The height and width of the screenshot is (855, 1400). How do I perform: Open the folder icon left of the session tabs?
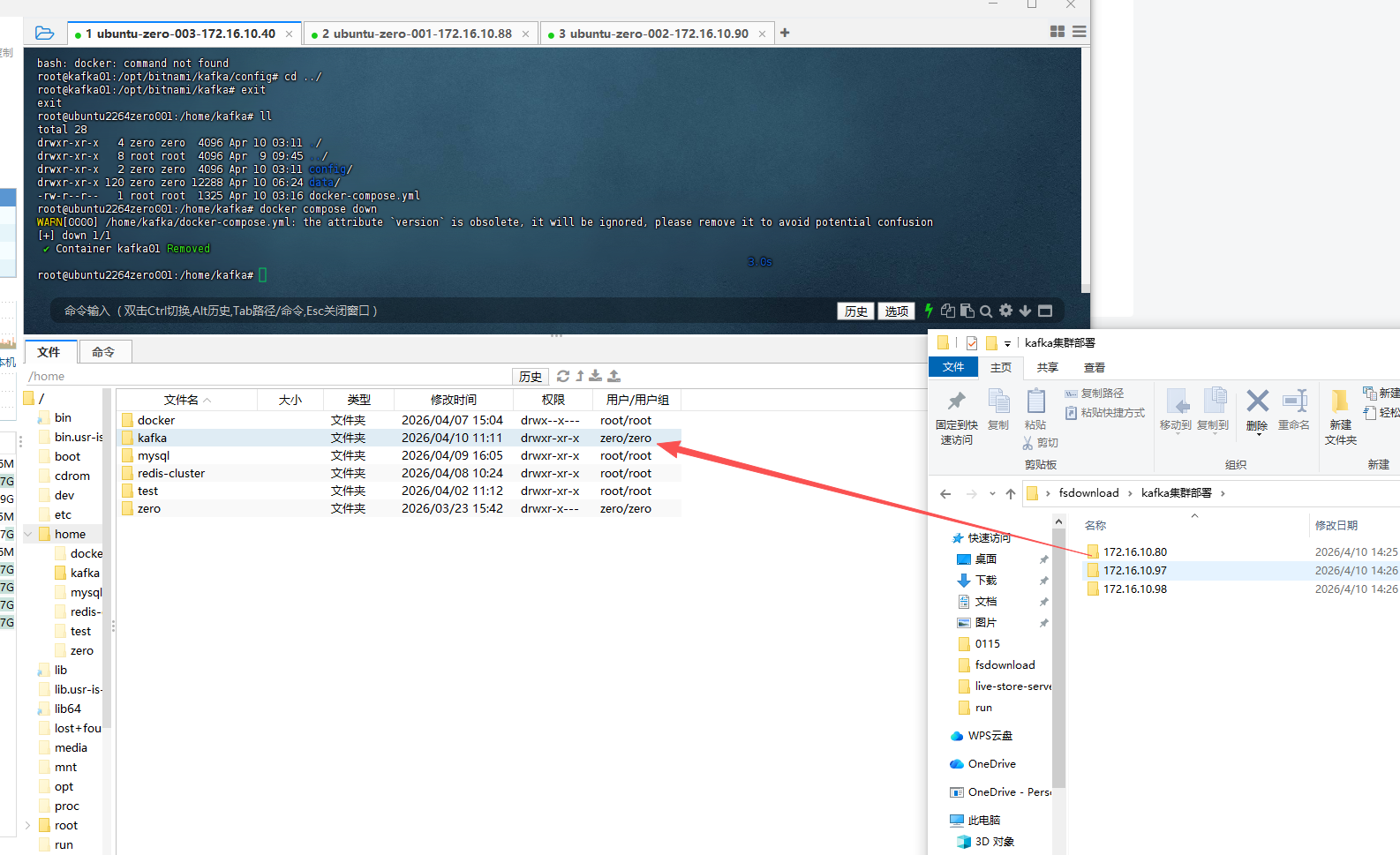tap(44, 34)
